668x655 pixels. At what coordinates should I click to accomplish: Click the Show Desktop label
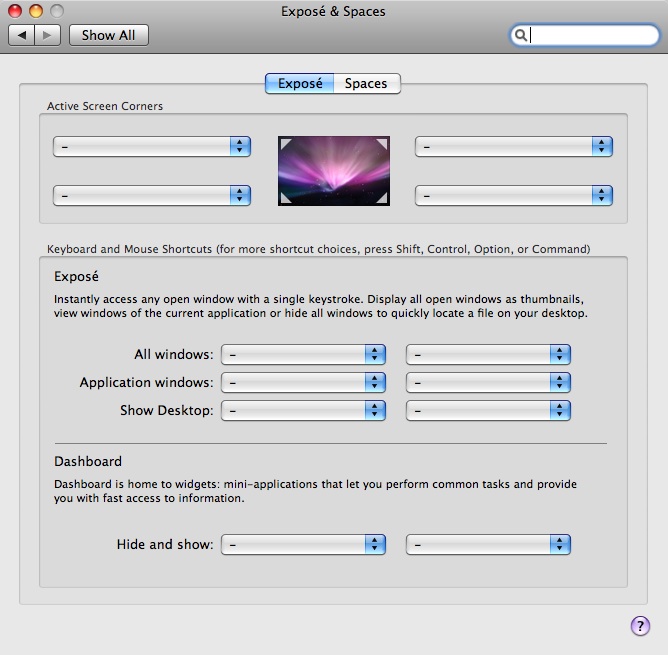(167, 410)
